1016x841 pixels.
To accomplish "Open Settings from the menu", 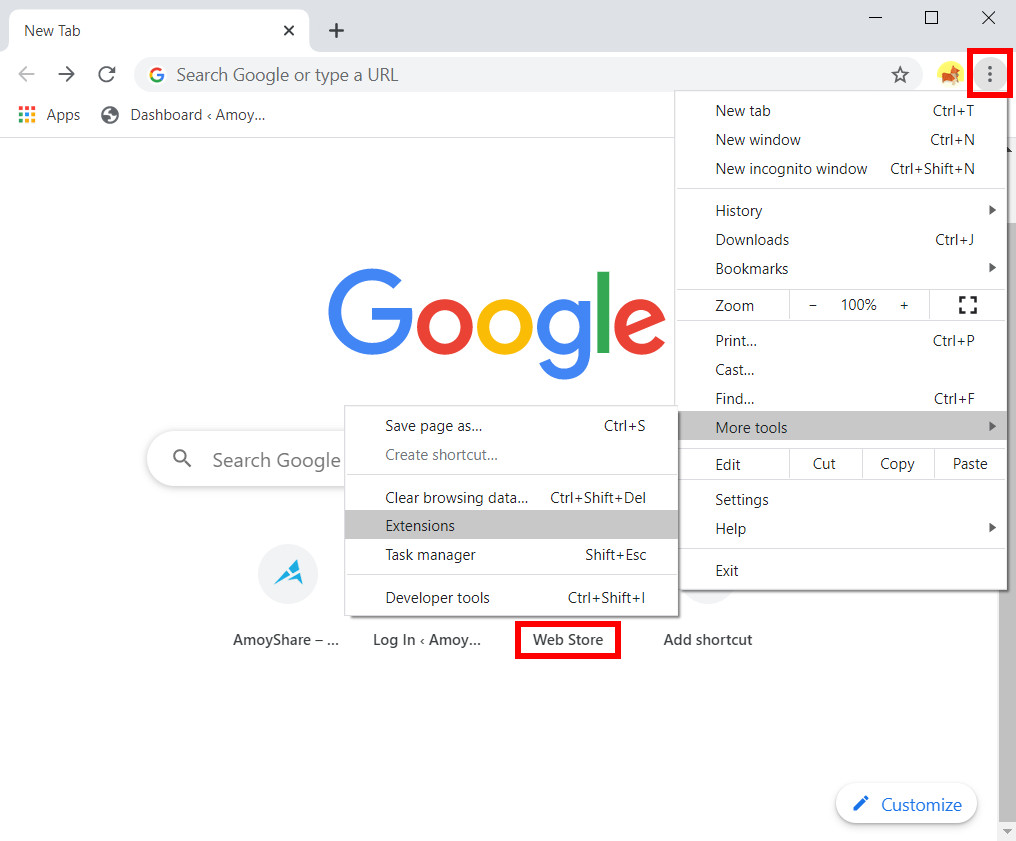I will click(842, 500).
